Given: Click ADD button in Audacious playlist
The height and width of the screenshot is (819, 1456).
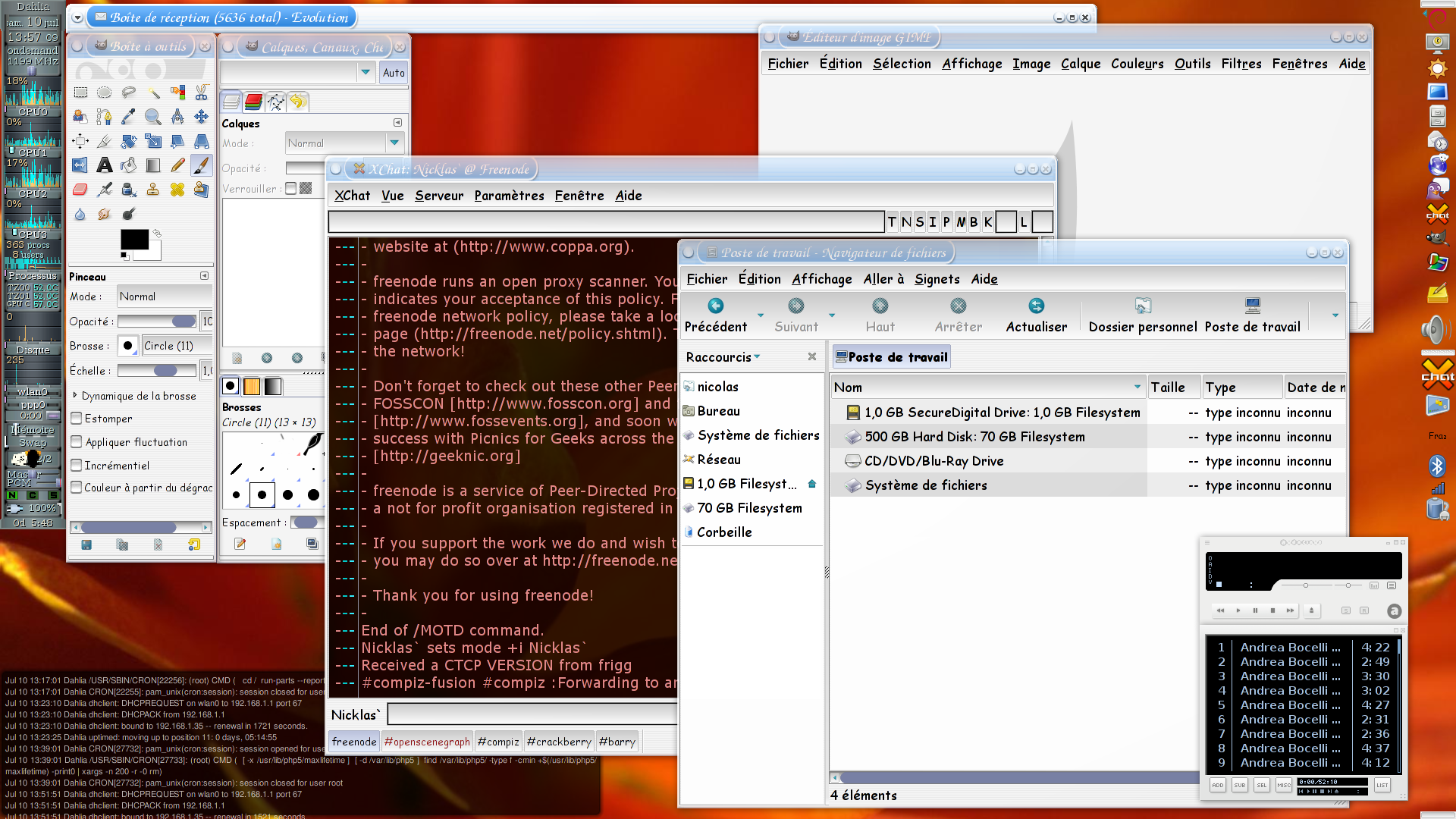Looking at the screenshot, I should [1217, 785].
